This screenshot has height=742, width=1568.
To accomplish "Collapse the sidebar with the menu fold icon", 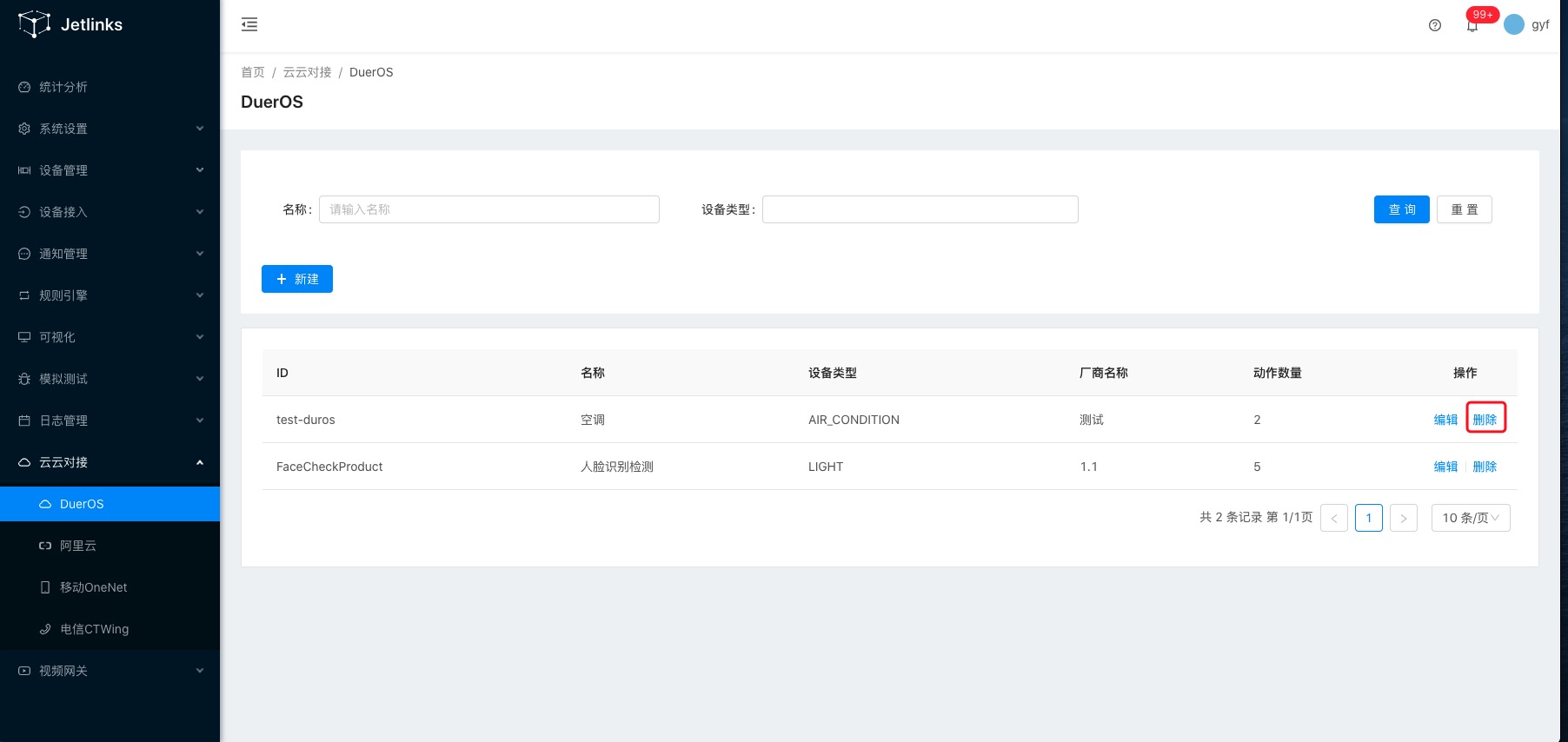I will pos(249,24).
